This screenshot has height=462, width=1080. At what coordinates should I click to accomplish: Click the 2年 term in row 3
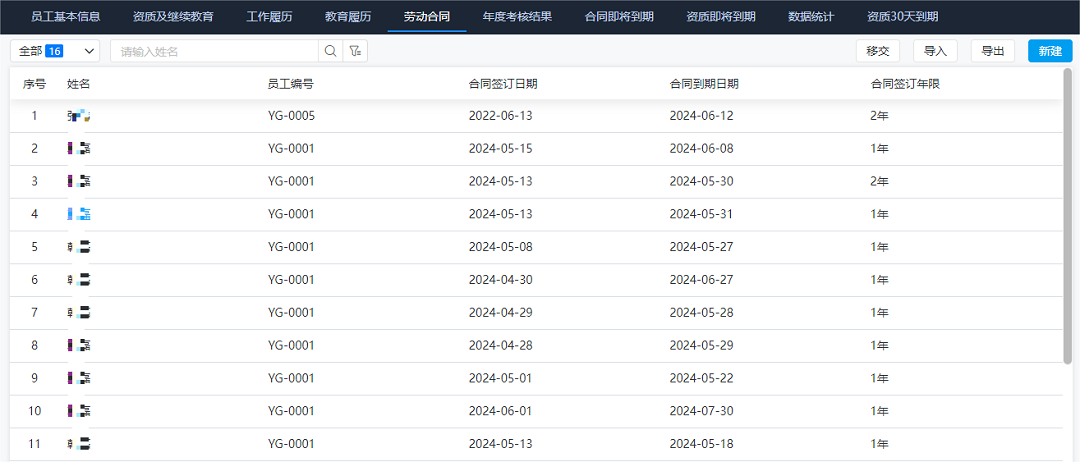pos(880,181)
